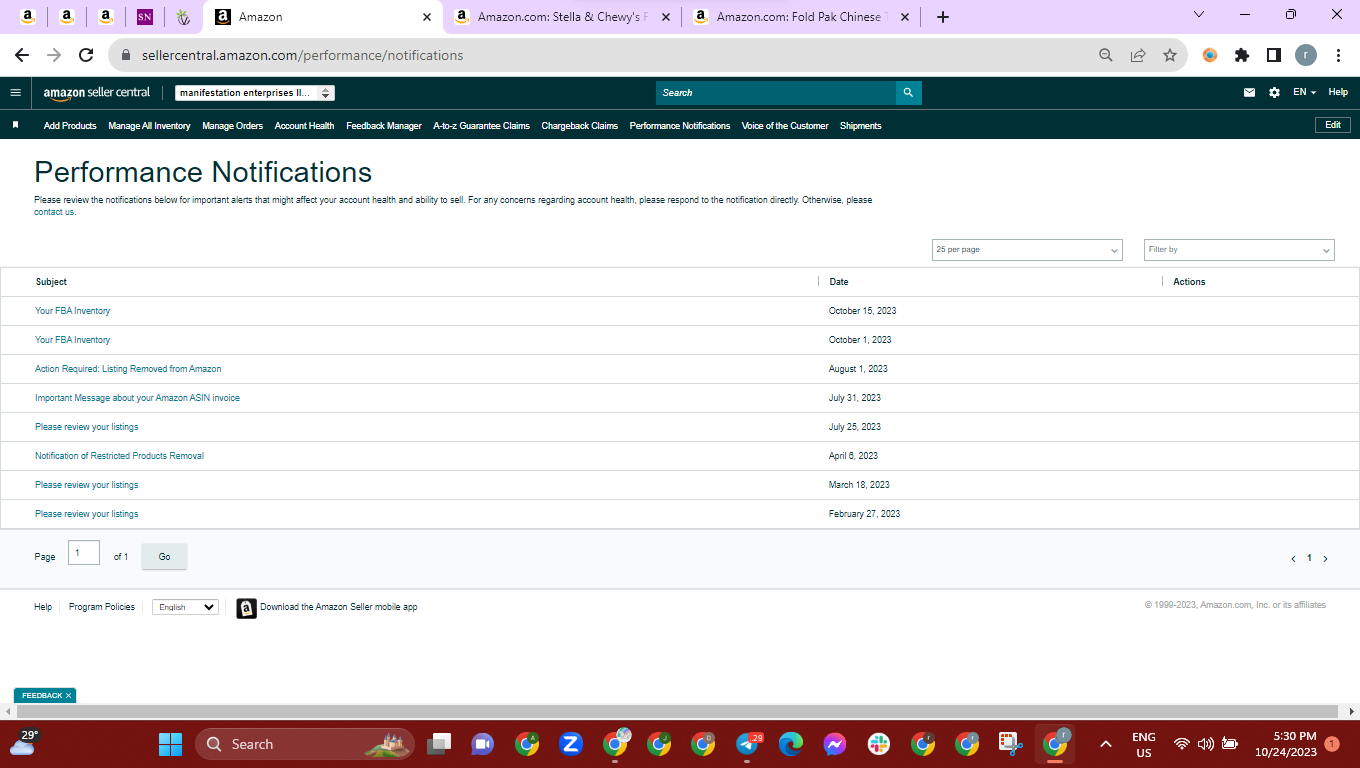Open the Seller Central settings gear
The width and height of the screenshot is (1360, 768).
pyautogui.click(x=1274, y=92)
